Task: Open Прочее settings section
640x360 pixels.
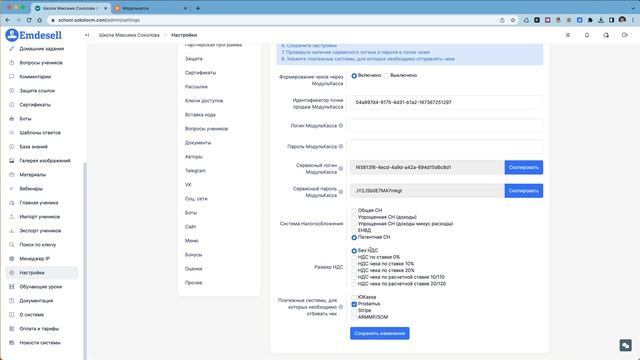Action: [x=193, y=282]
